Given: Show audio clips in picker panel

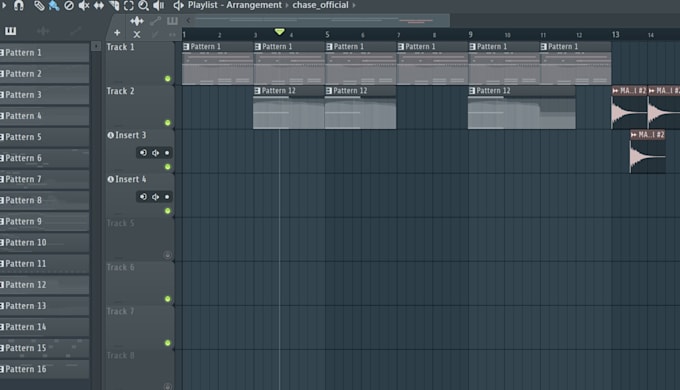Looking at the screenshot, I should 43,31.
